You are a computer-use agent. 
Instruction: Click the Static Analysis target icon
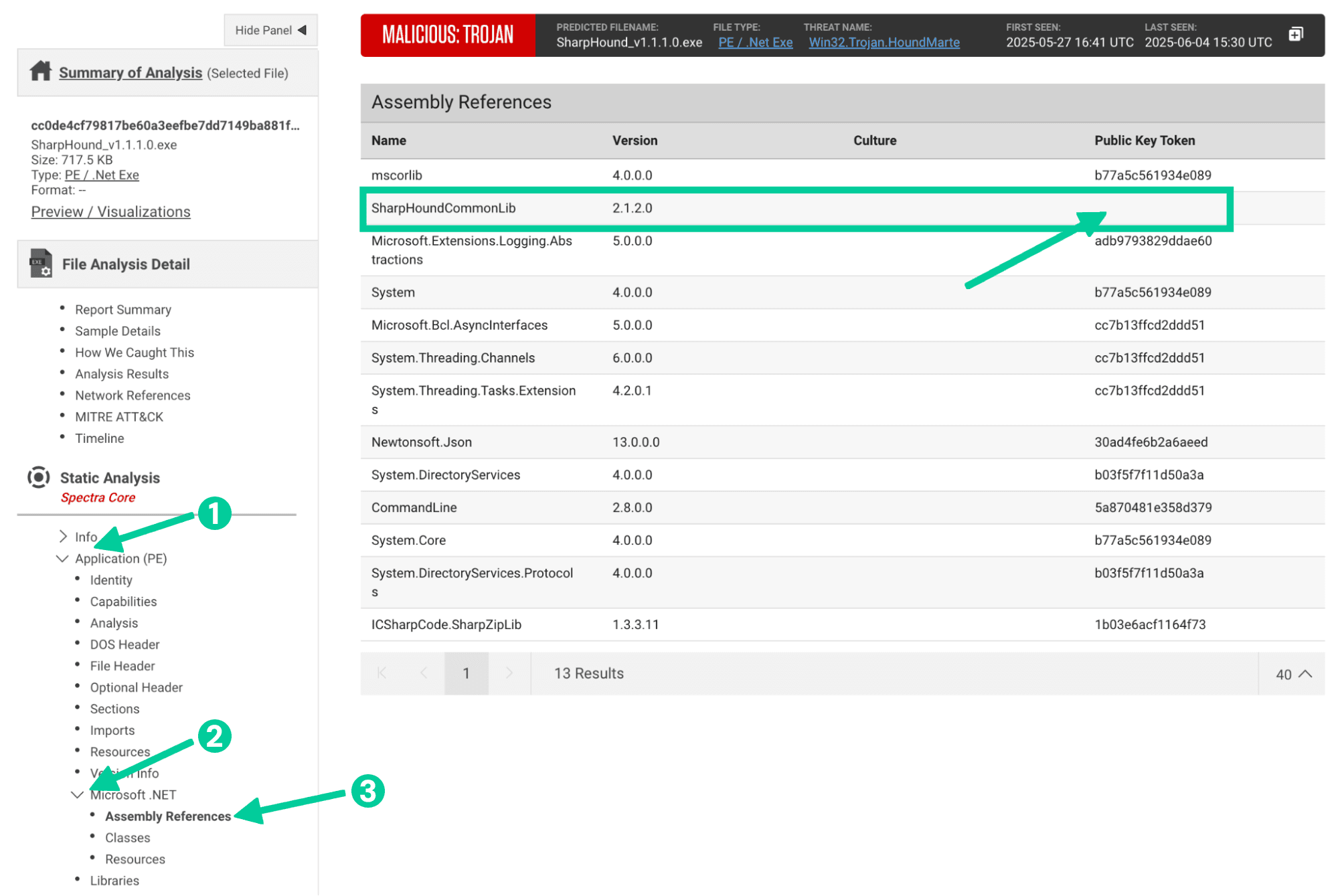point(39,478)
